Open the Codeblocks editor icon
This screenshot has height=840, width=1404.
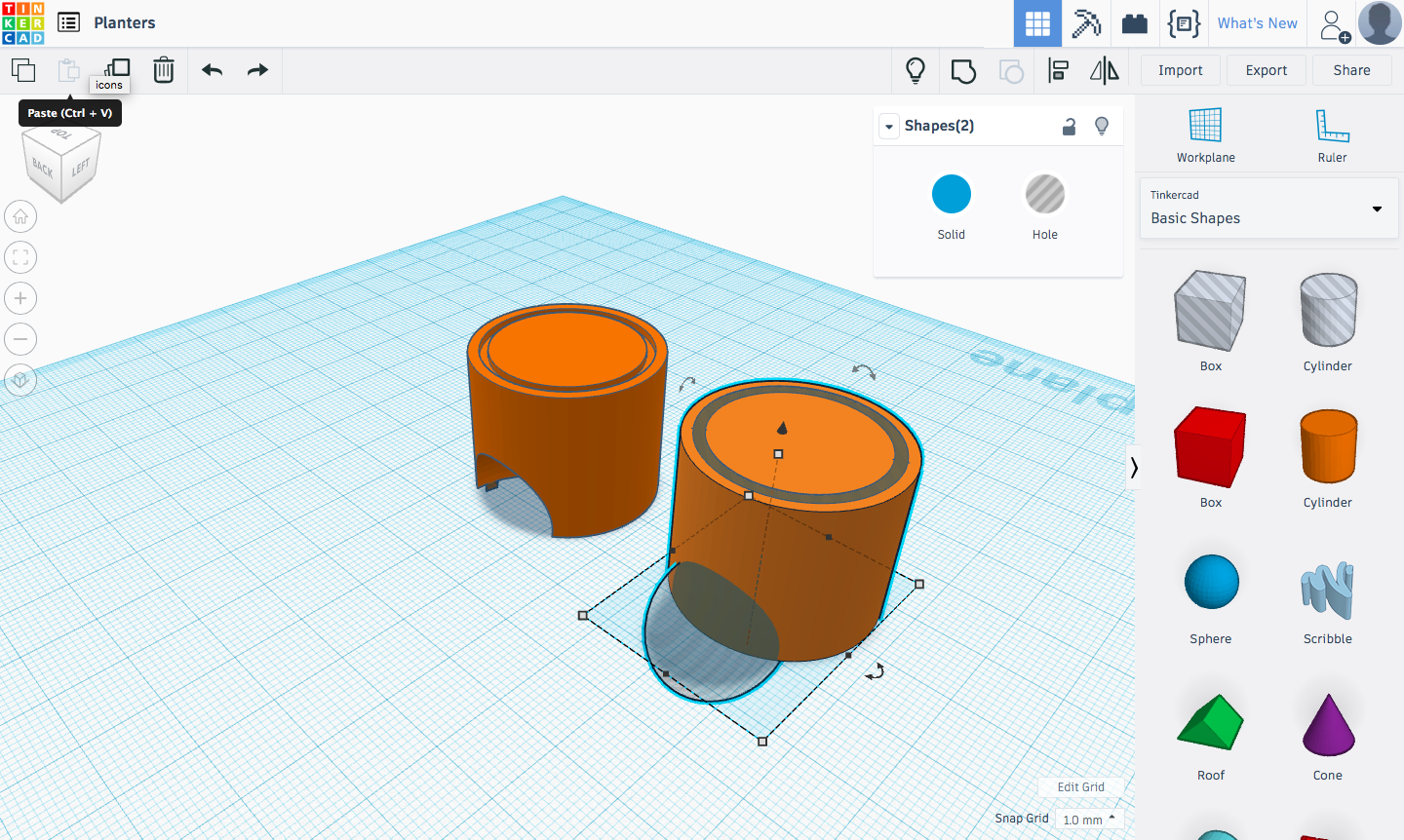click(1184, 23)
